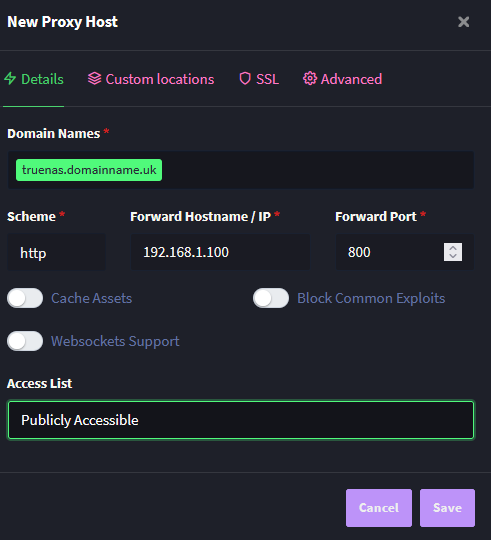Click the Save button
Viewport: 491px width, 540px height.
[447, 508]
